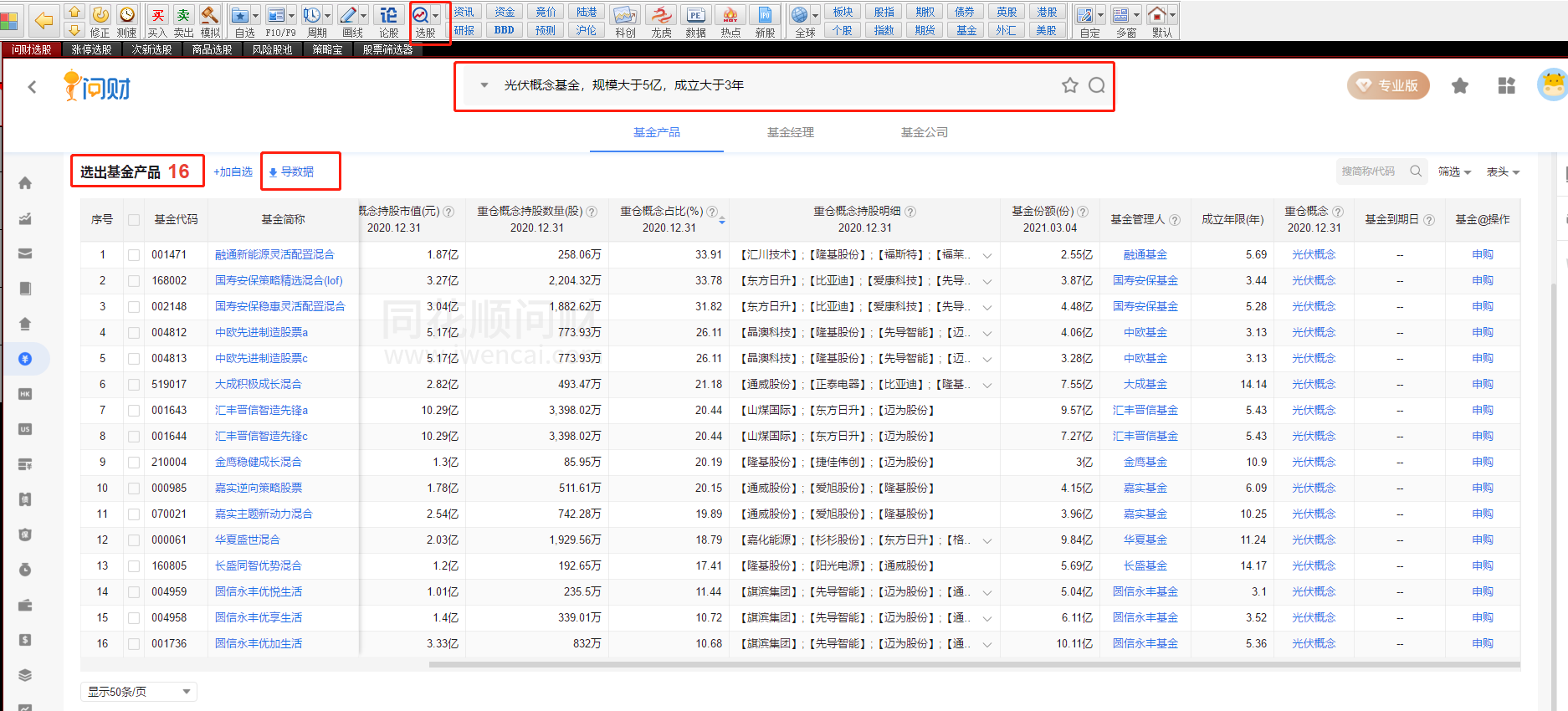
Task: Check the box for fund 001736
Action: (x=134, y=644)
